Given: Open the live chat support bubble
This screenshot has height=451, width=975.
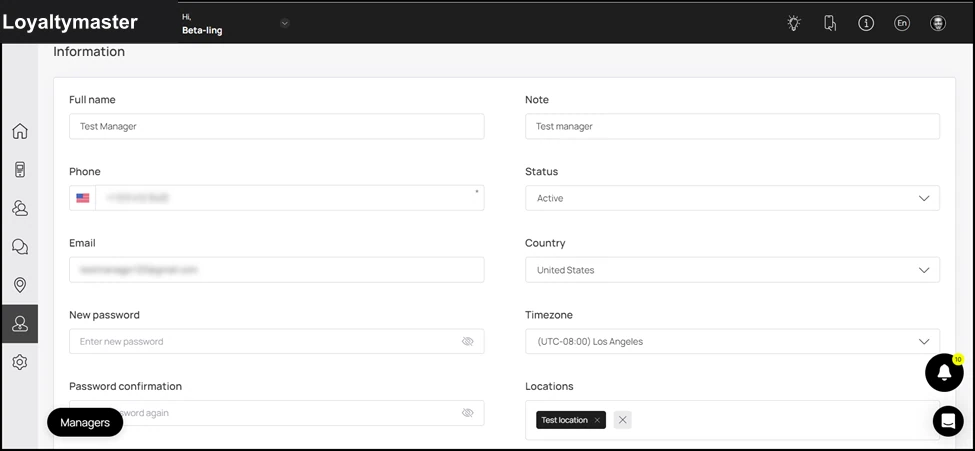Looking at the screenshot, I should (948, 421).
